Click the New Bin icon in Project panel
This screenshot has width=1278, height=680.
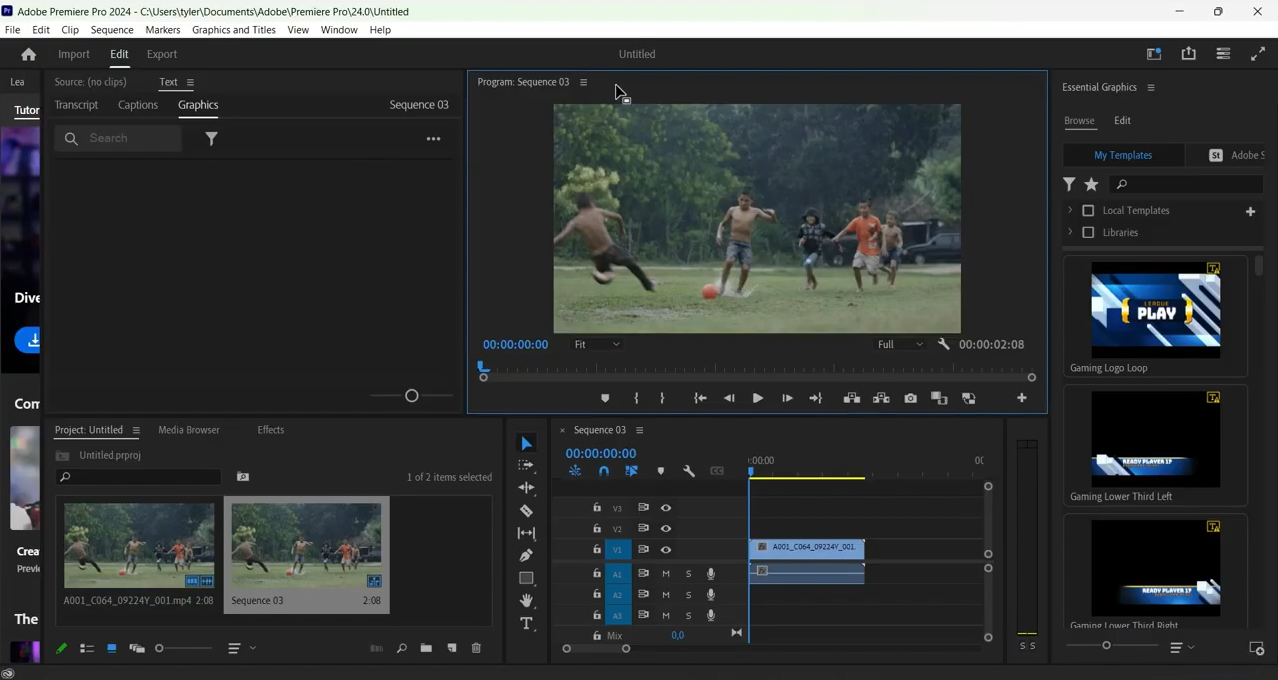point(425,648)
